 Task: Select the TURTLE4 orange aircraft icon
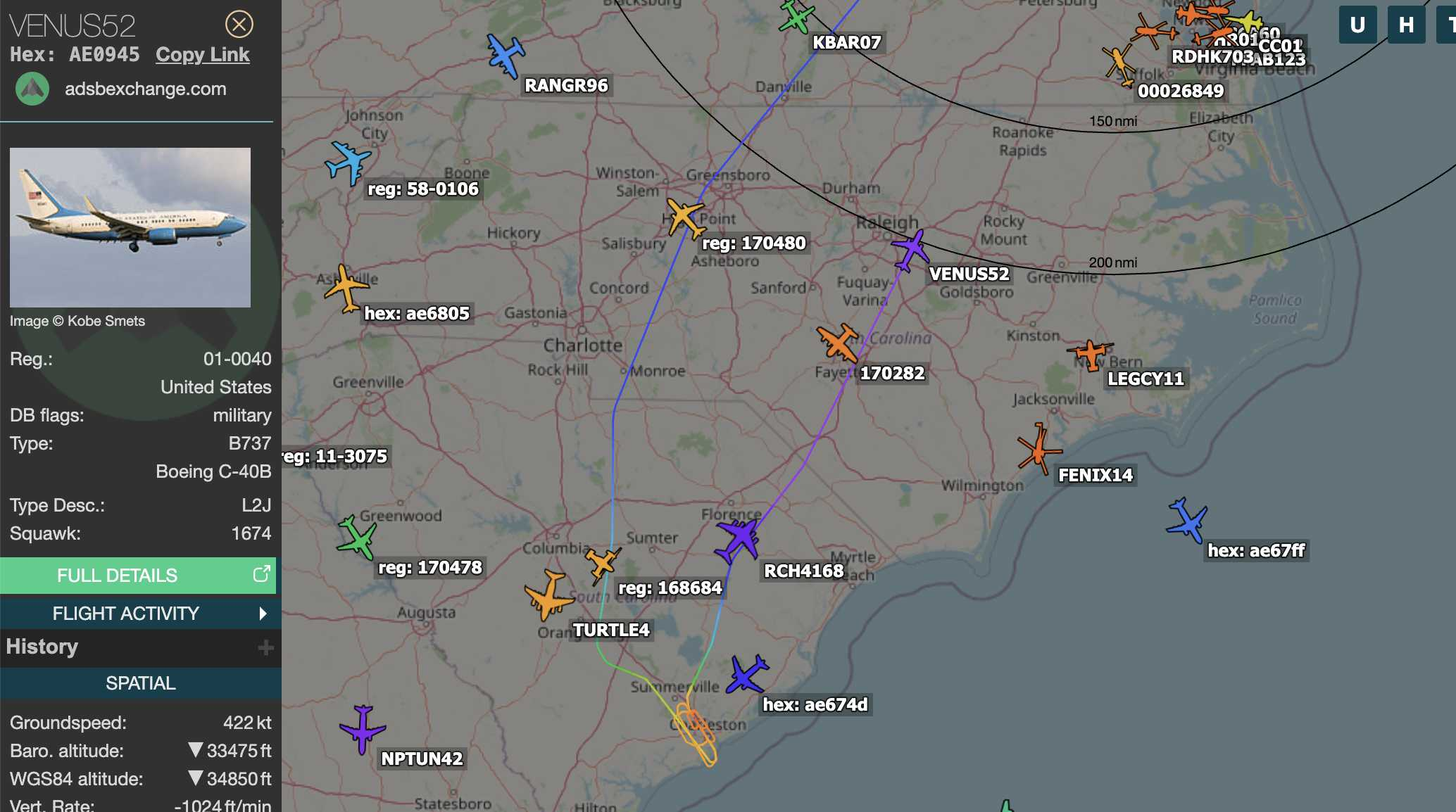(x=548, y=595)
